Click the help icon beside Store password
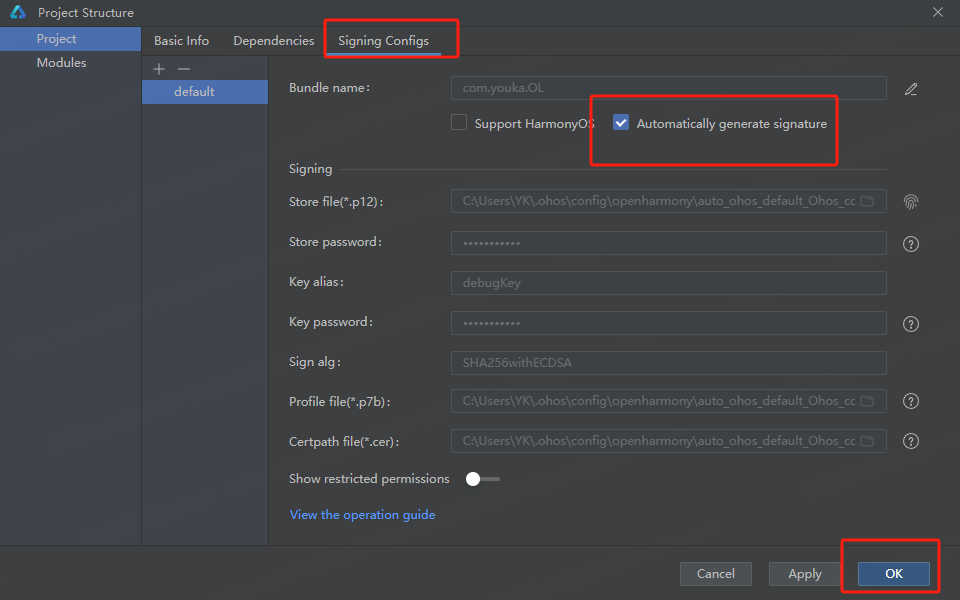The width and height of the screenshot is (960, 600). (x=910, y=244)
